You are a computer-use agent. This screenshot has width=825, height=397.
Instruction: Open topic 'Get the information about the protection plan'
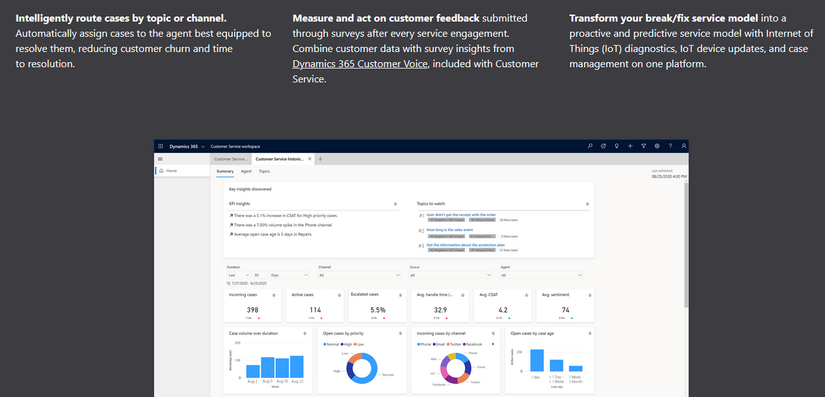point(466,245)
